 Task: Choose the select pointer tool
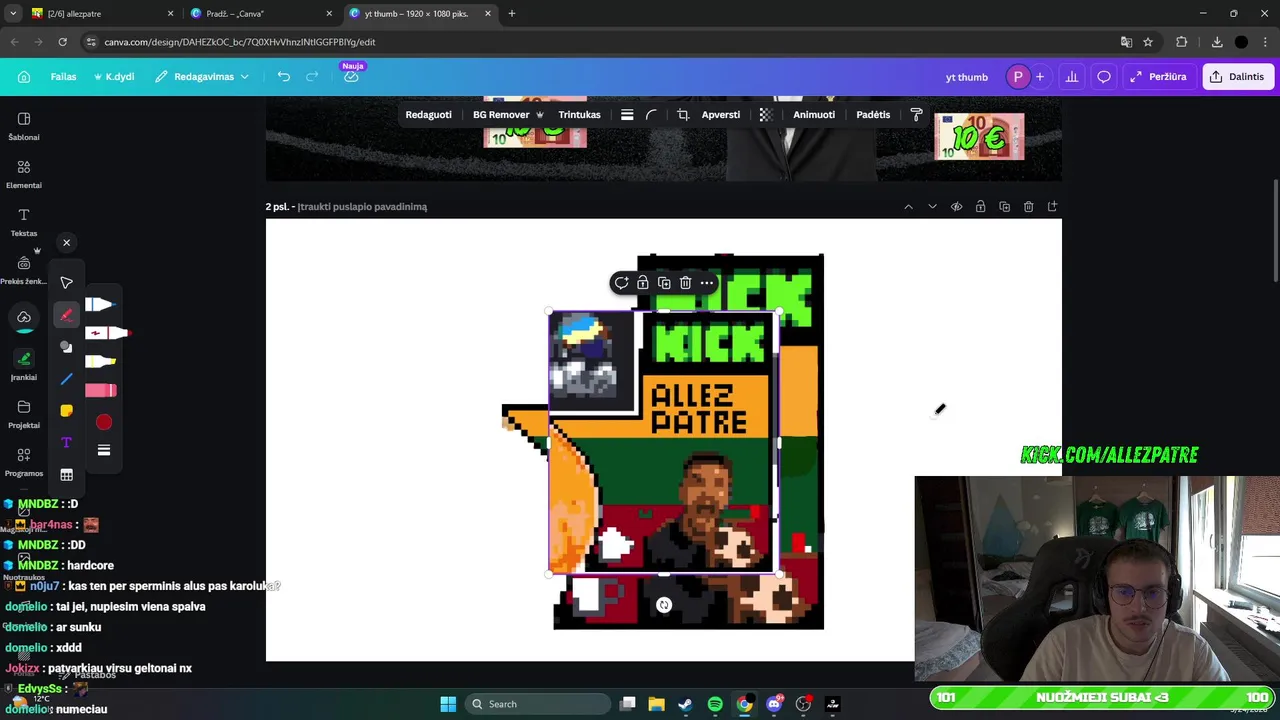[67, 283]
